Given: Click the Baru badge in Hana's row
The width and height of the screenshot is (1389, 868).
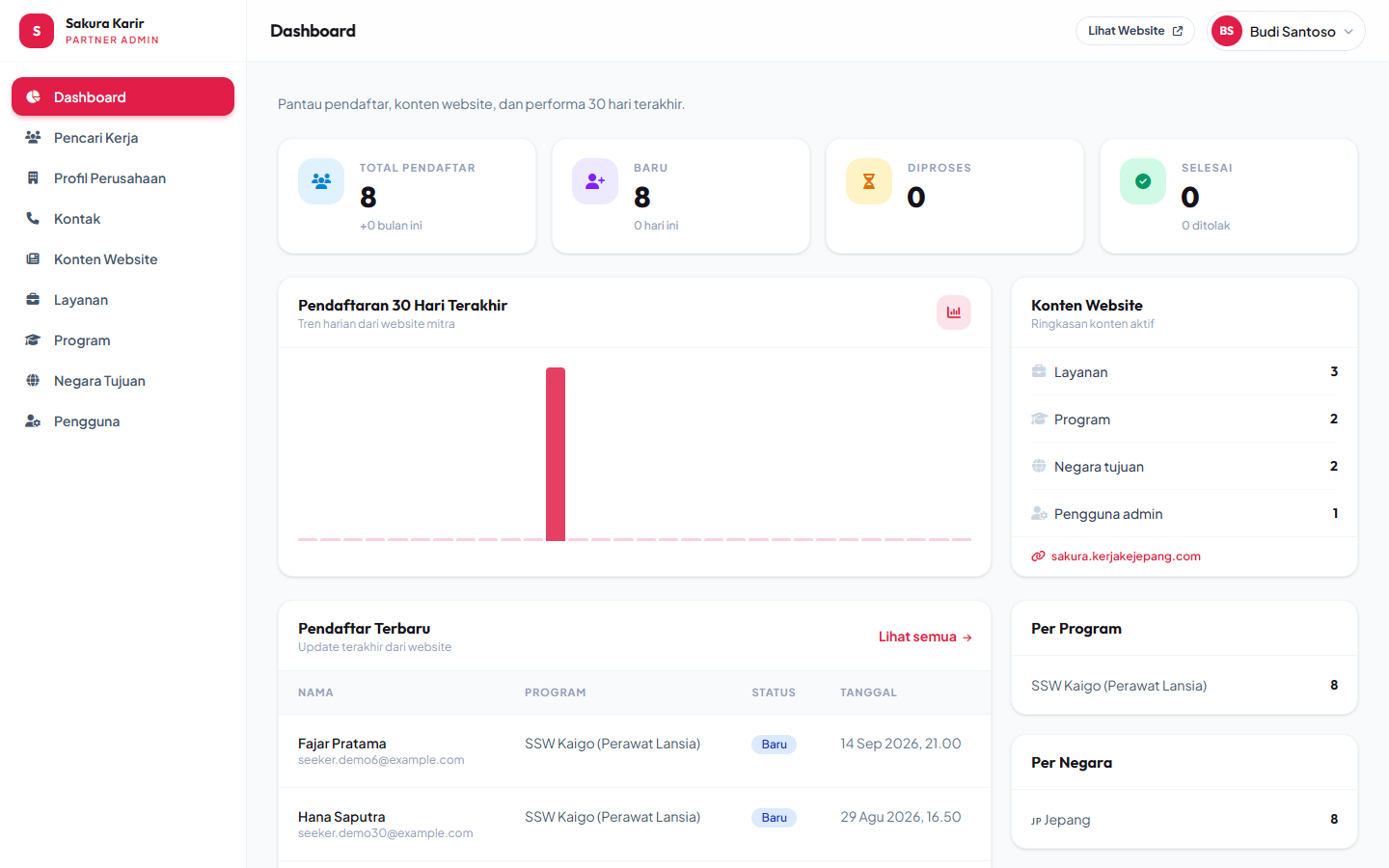Looking at the screenshot, I should click(774, 818).
